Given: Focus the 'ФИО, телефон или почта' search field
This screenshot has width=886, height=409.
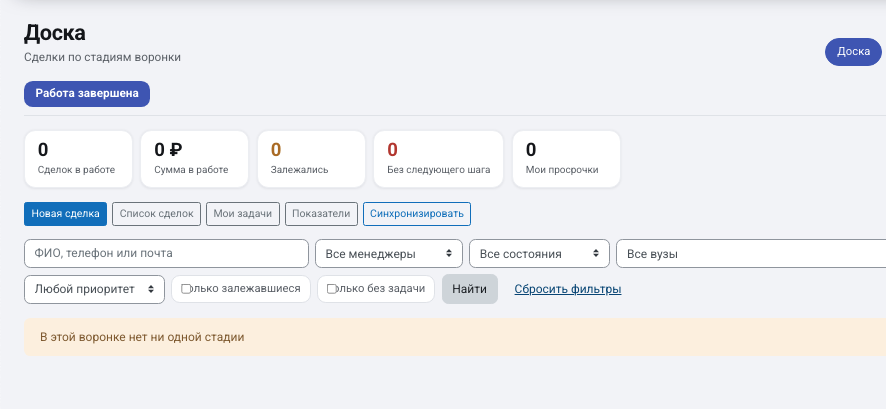Looking at the screenshot, I should coord(166,254).
